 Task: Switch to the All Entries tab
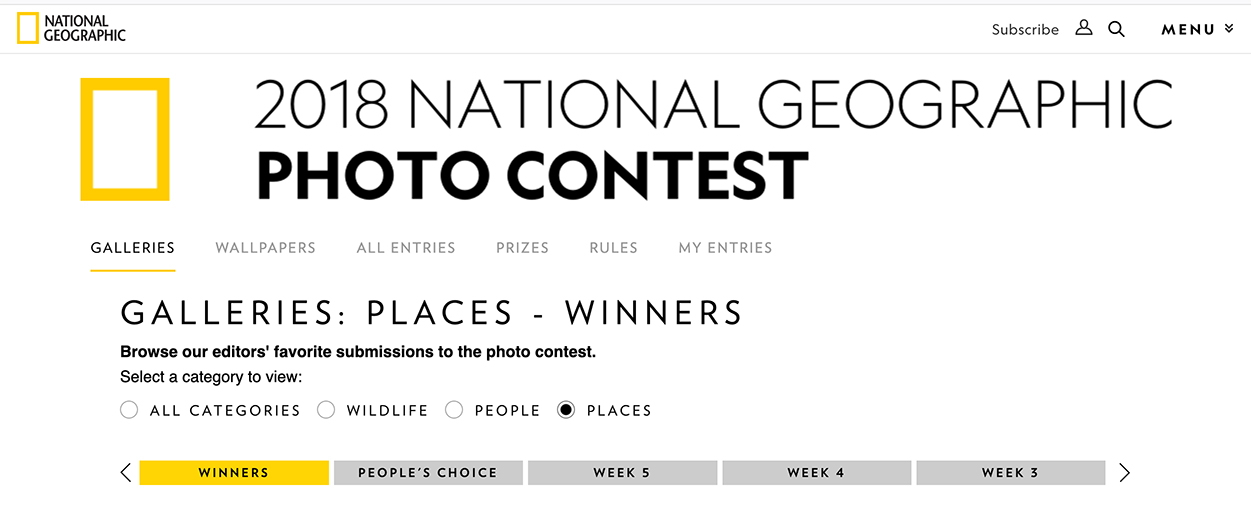[406, 248]
